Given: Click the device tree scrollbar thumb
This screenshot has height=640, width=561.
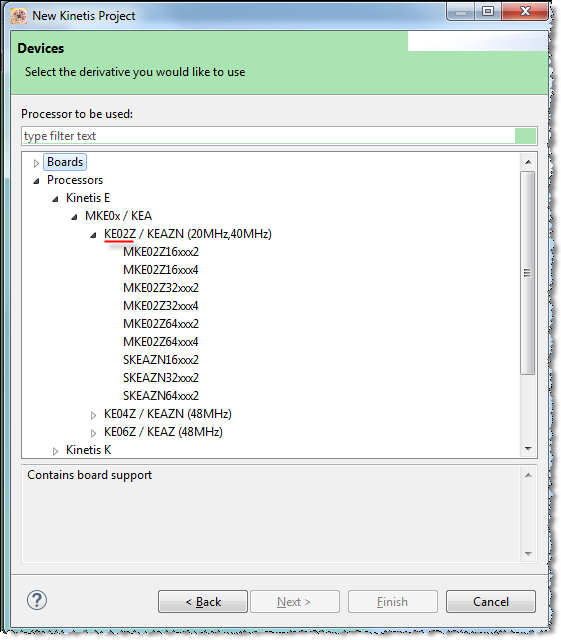Looking at the screenshot, I should [x=528, y=273].
